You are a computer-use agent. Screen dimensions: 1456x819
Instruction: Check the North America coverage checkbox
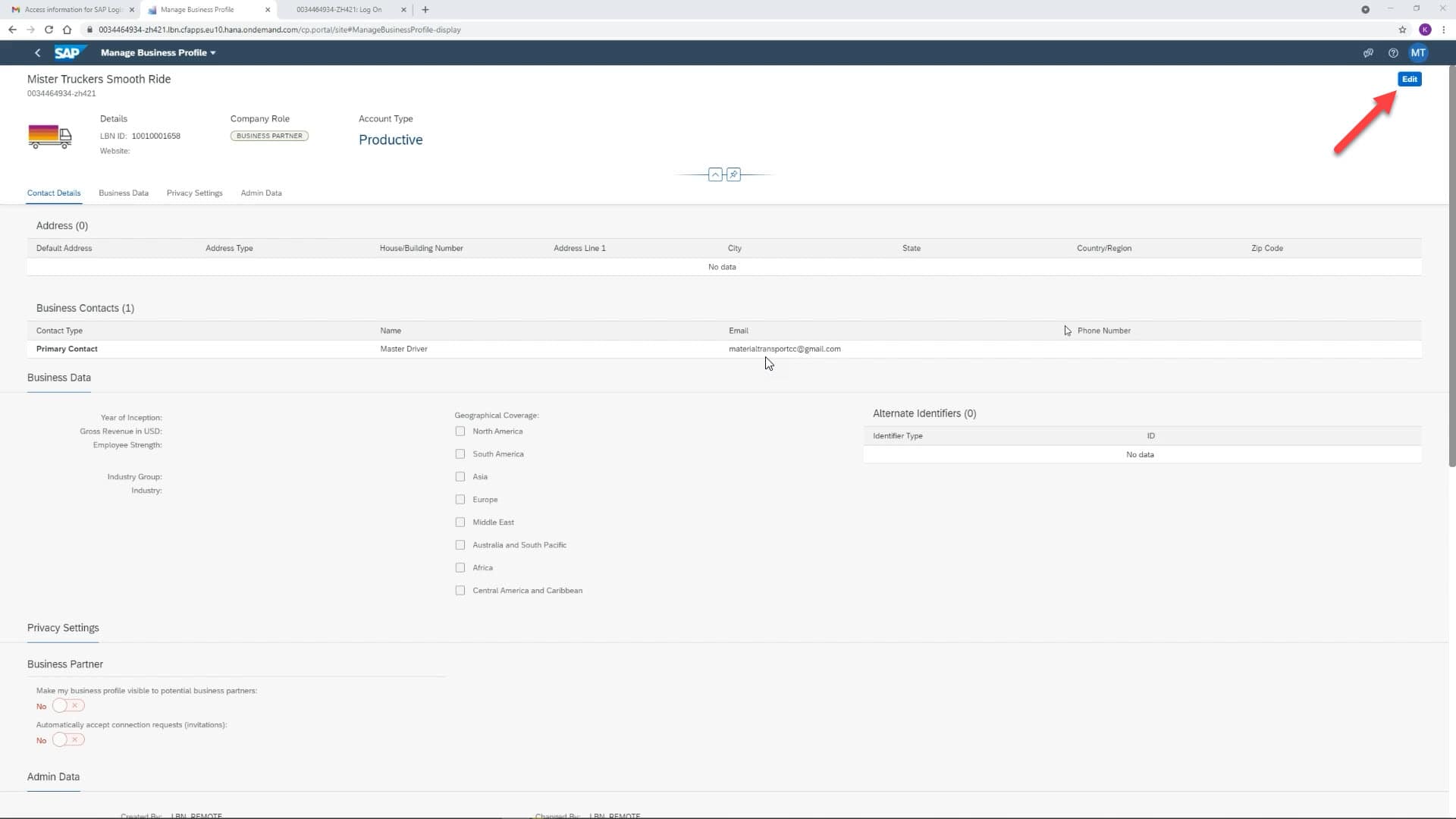(460, 431)
